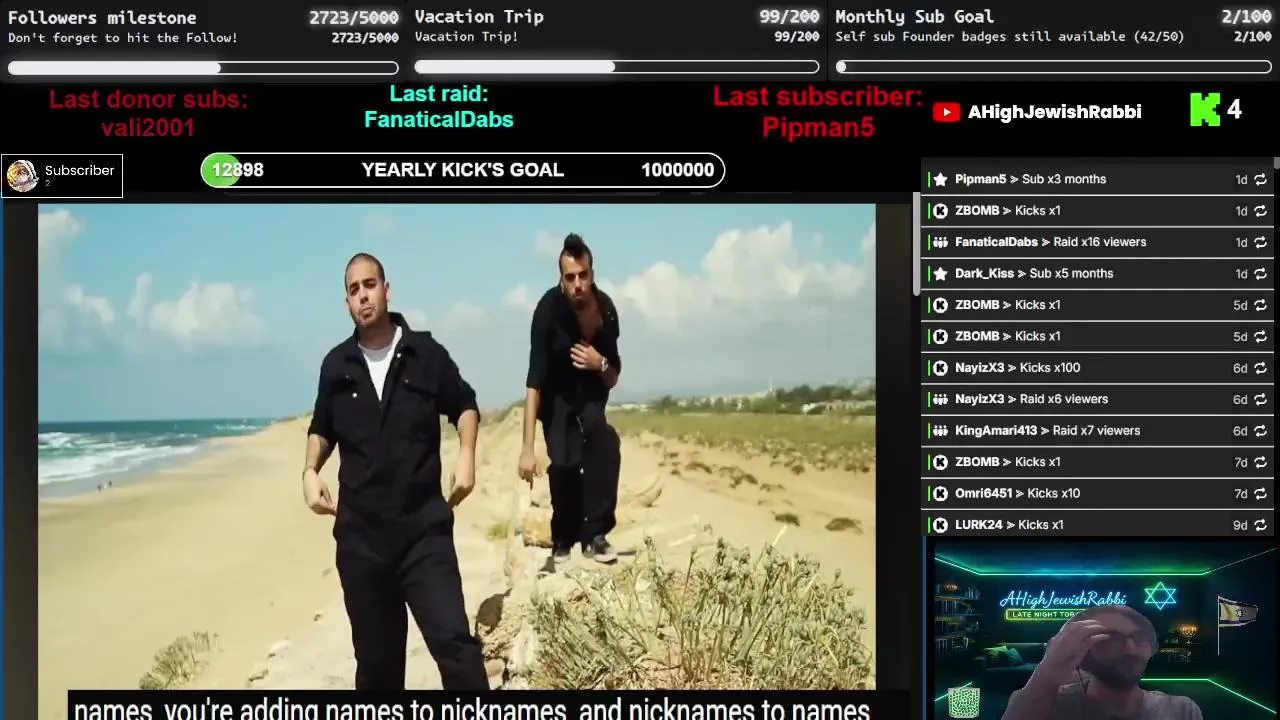1280x720 pixels.
Task: Click the Founder badges availability text
Action: pyautogui.click(x=1010, y=37)
